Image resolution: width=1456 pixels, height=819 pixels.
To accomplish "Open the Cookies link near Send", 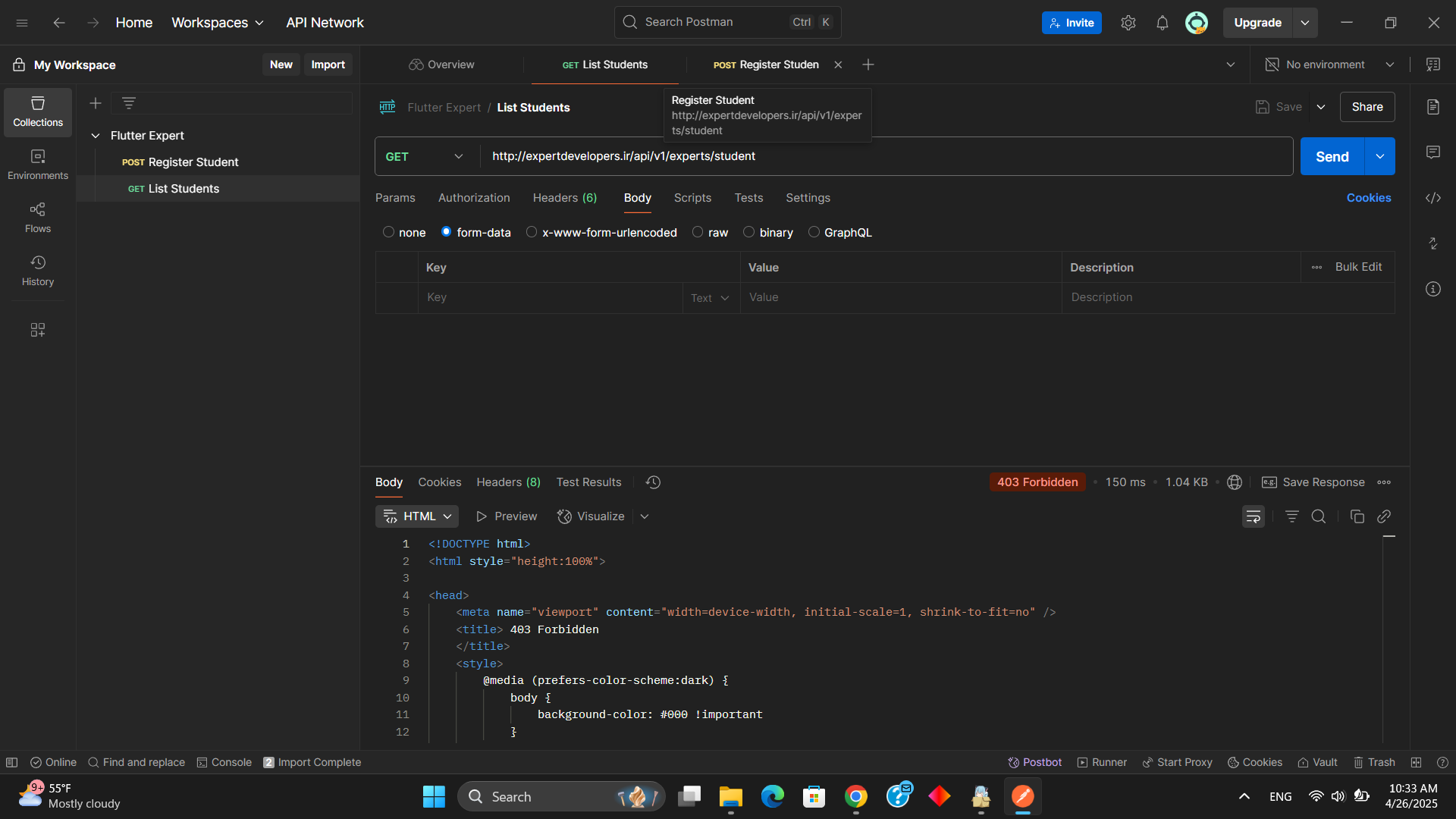I will click(x=1369, y=198).
